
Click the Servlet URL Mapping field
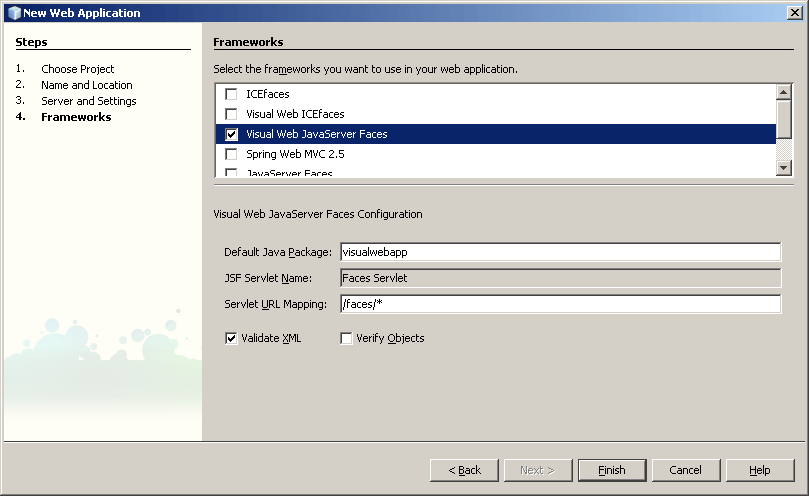click(x=560, y=304)
